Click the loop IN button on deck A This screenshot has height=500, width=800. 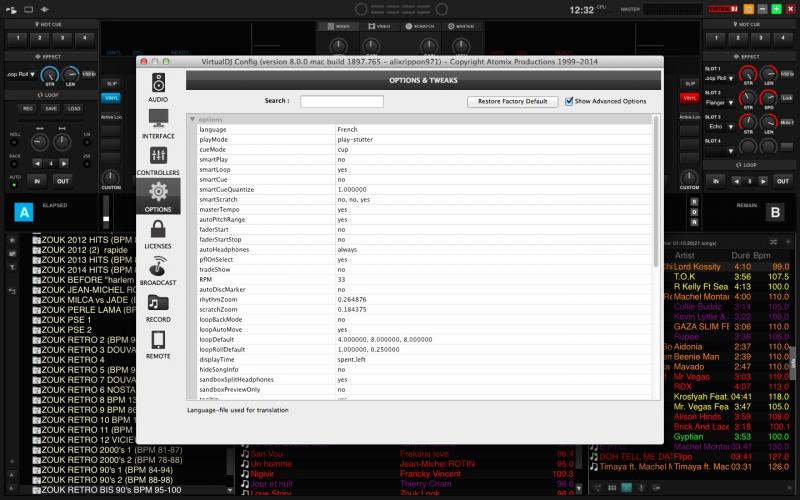pyautogui.click(x=37, y=181)
